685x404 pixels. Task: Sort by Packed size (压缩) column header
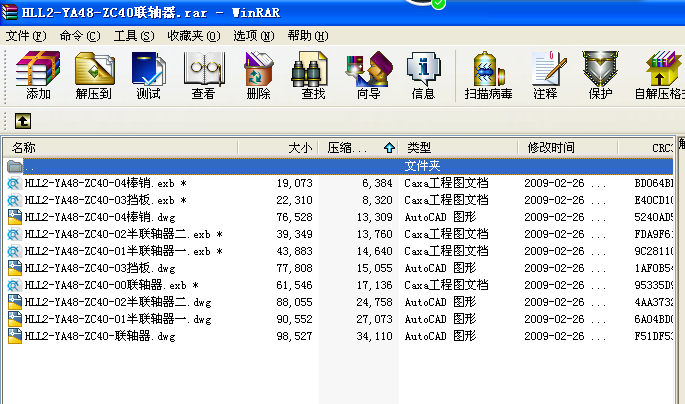pos(358,148)
